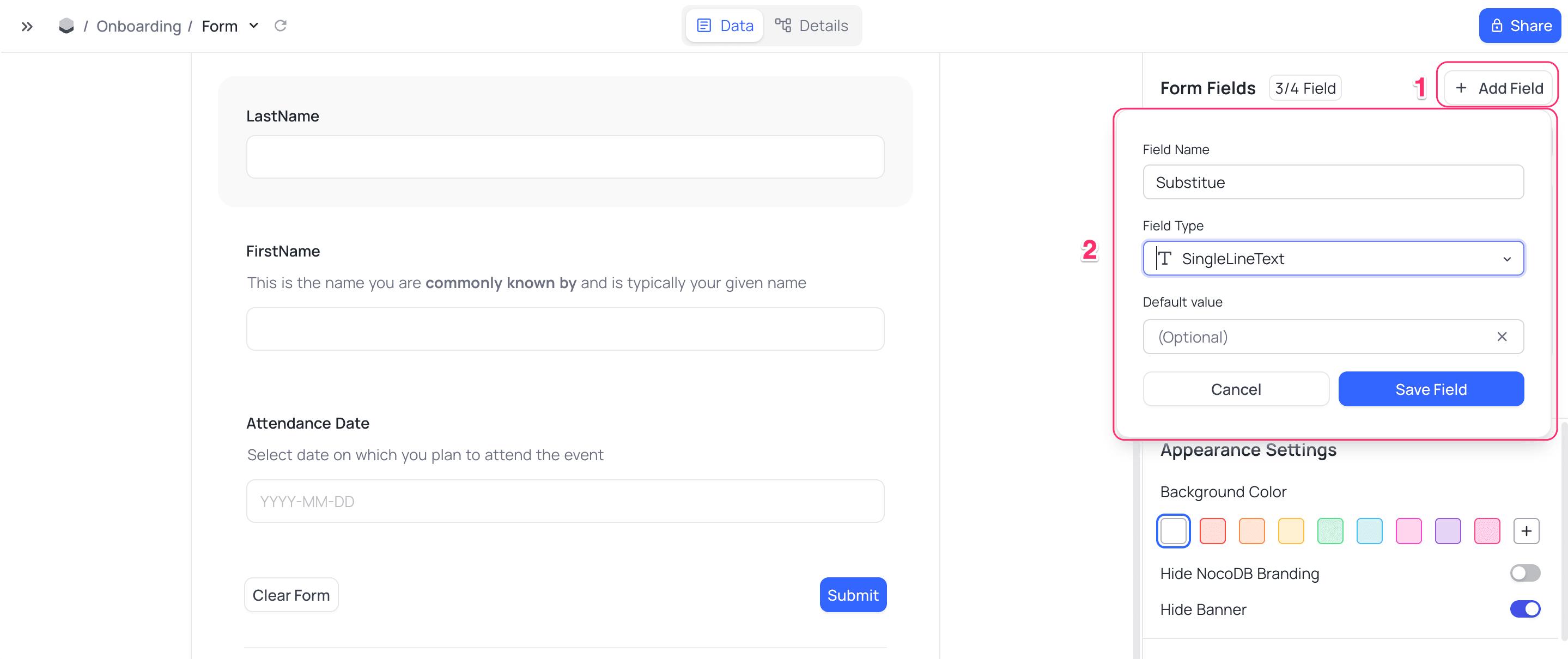Click the NocoDB base cube icon
This screenshot has width=1568, height=659.
pos(66,26)
